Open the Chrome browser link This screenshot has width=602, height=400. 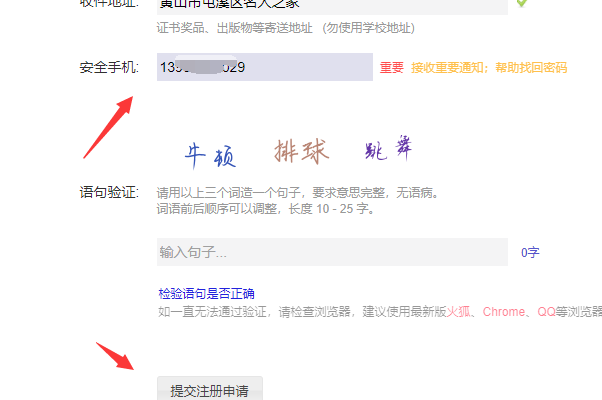503,312
